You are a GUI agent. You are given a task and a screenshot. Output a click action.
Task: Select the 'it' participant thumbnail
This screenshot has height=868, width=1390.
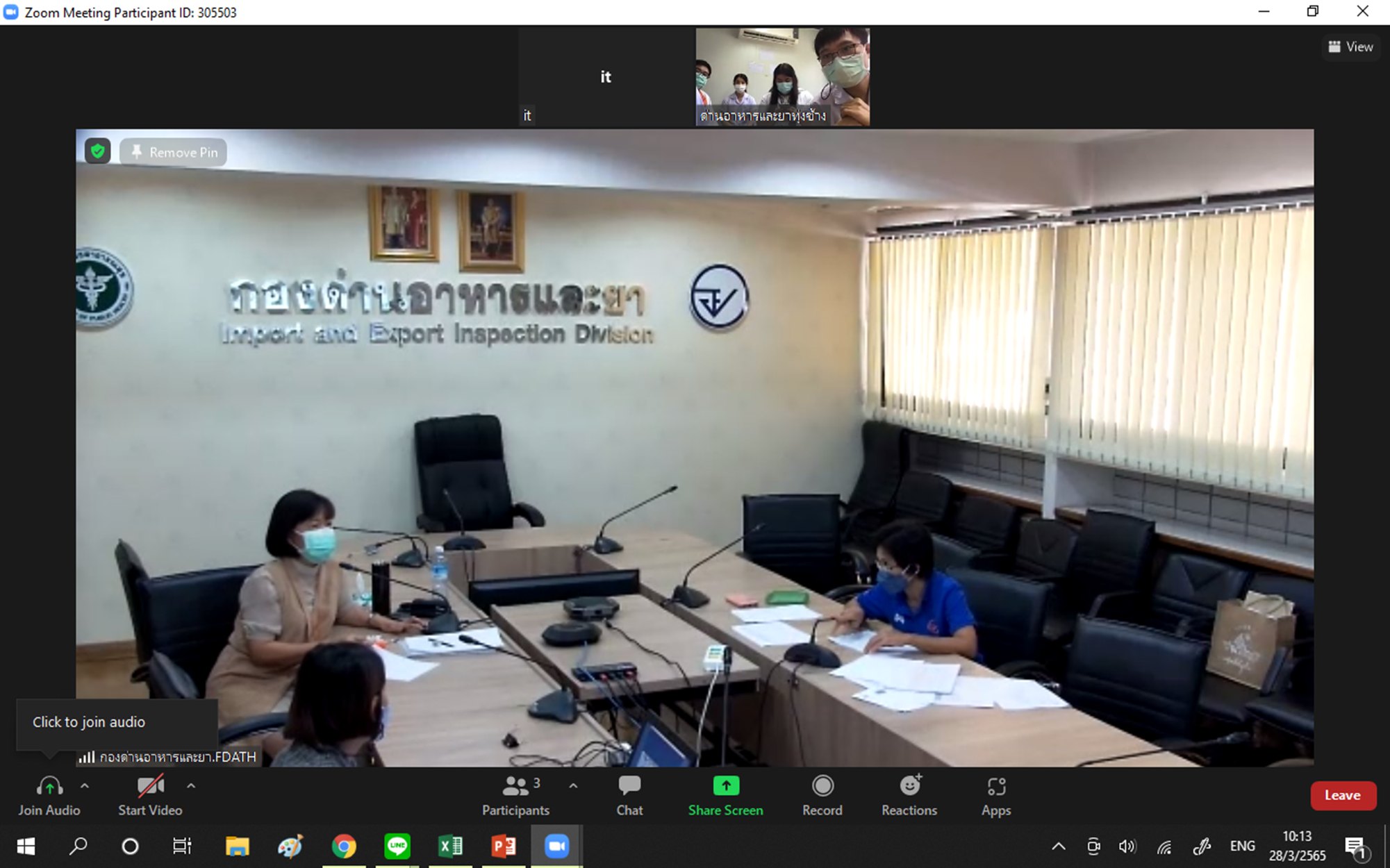pos(605,77)
